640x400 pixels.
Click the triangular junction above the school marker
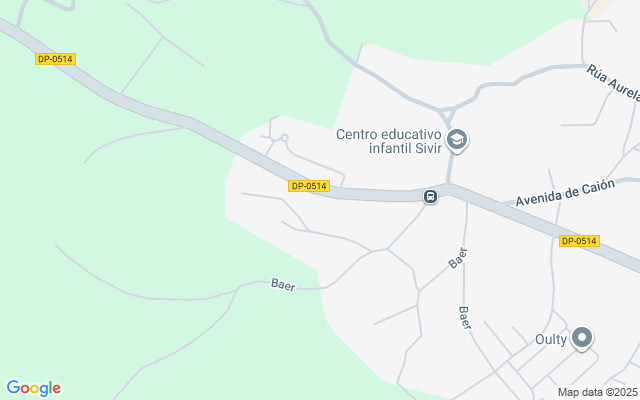(447, 113)
